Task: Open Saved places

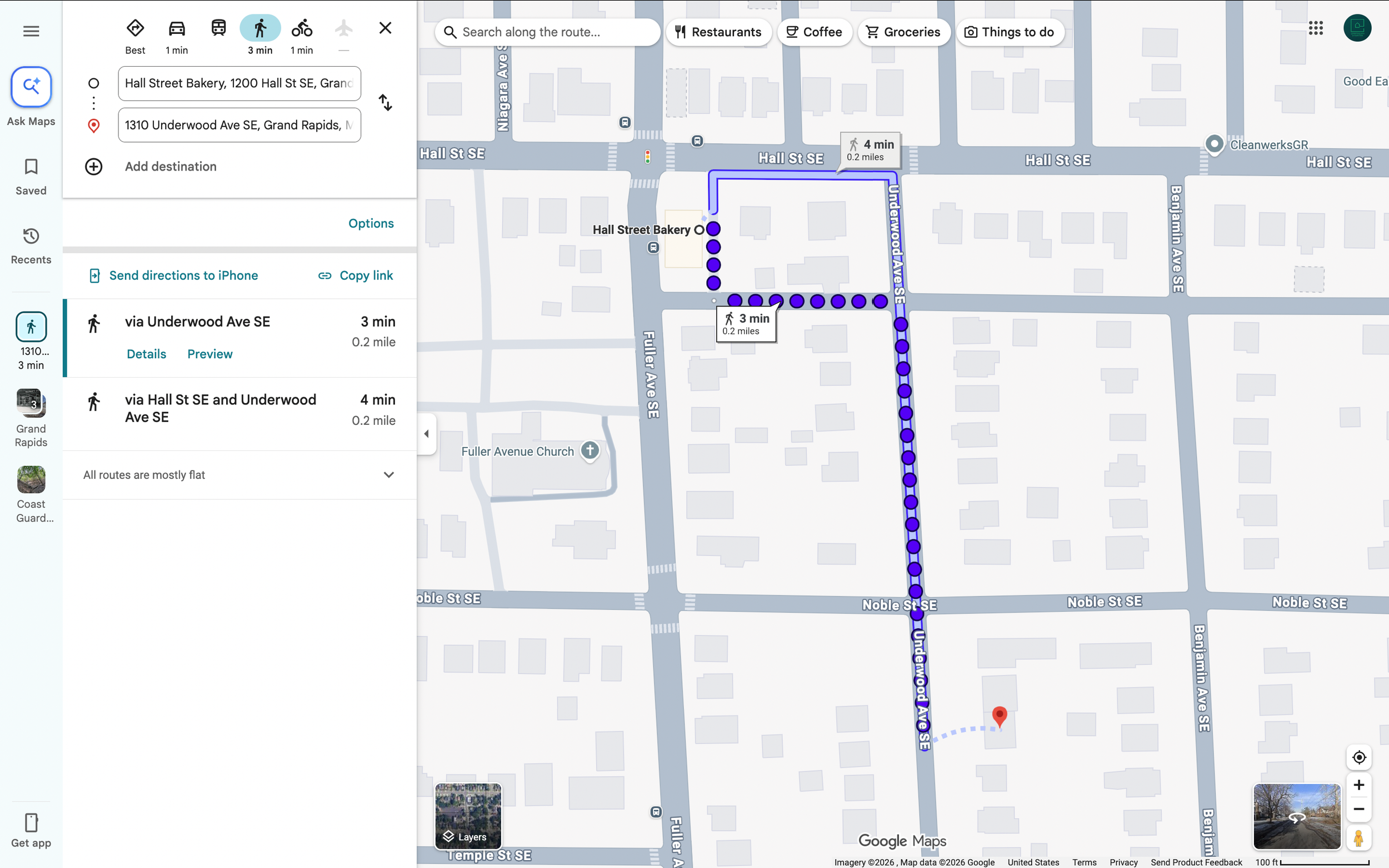Action: (31, 177)
